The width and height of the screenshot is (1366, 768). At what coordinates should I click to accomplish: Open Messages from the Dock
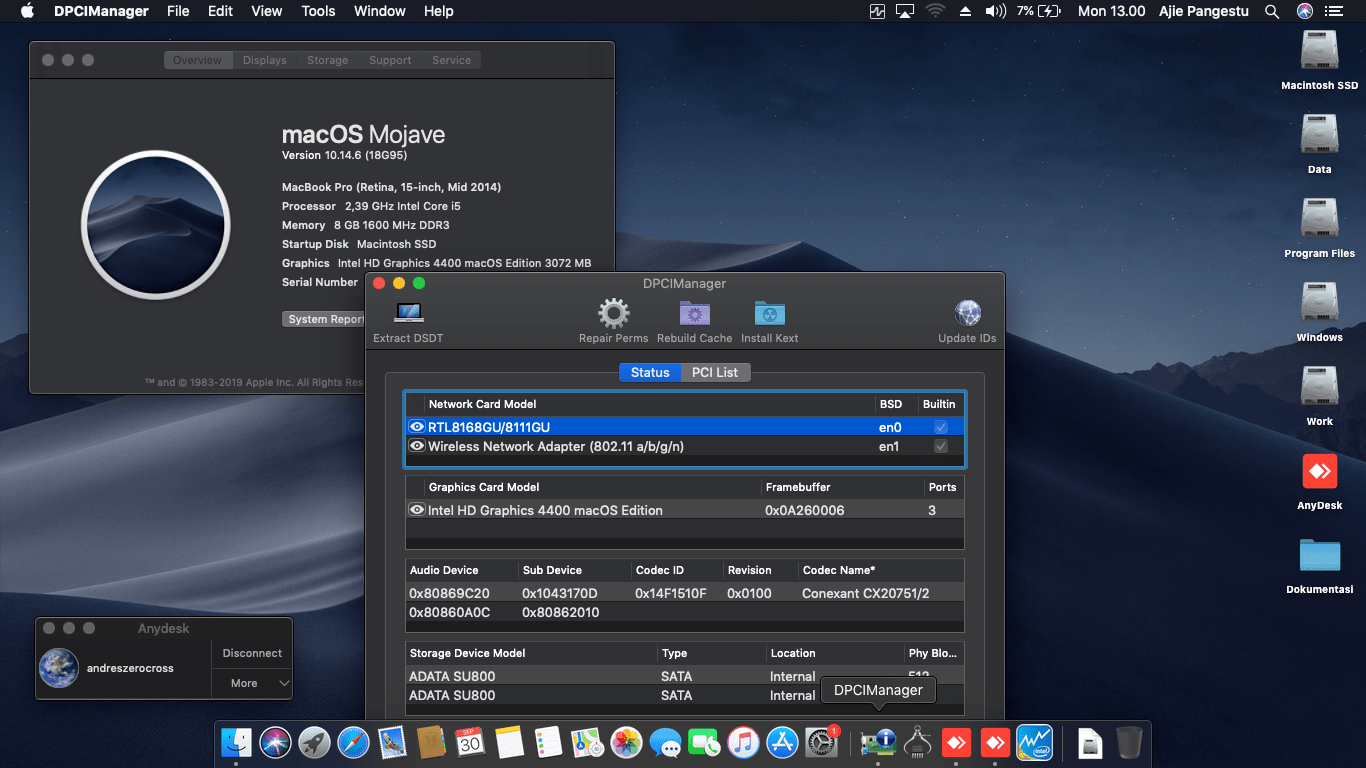(x=665, y=742)
